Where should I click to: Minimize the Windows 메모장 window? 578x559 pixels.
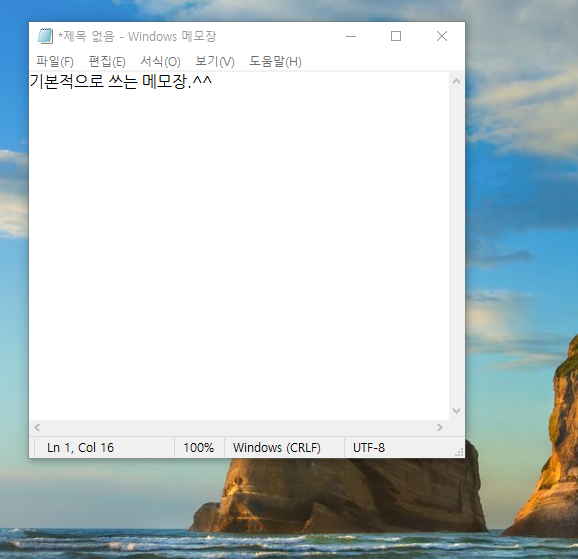pyautogui.click(x=351, y=36)
